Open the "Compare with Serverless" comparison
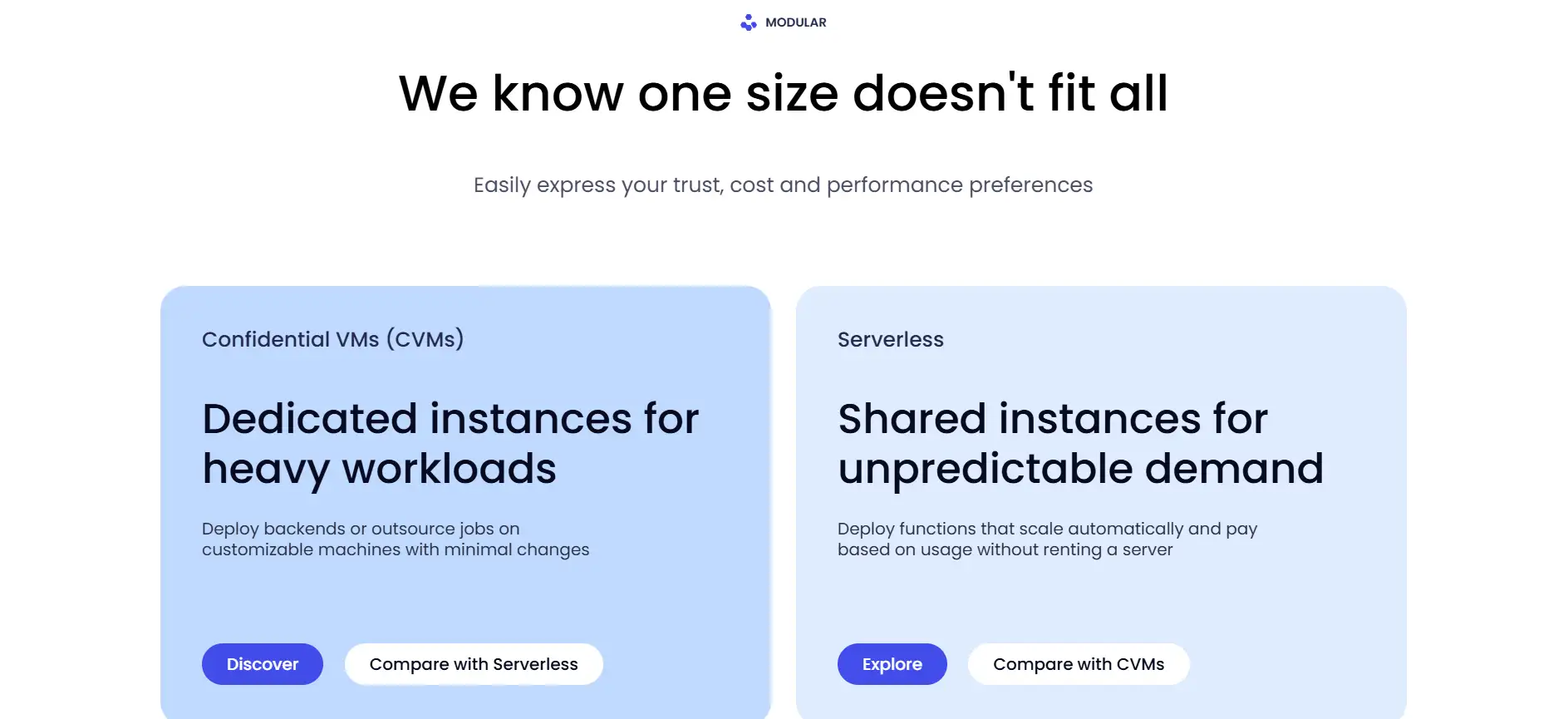1568x719 pixels. pos(474,664)
